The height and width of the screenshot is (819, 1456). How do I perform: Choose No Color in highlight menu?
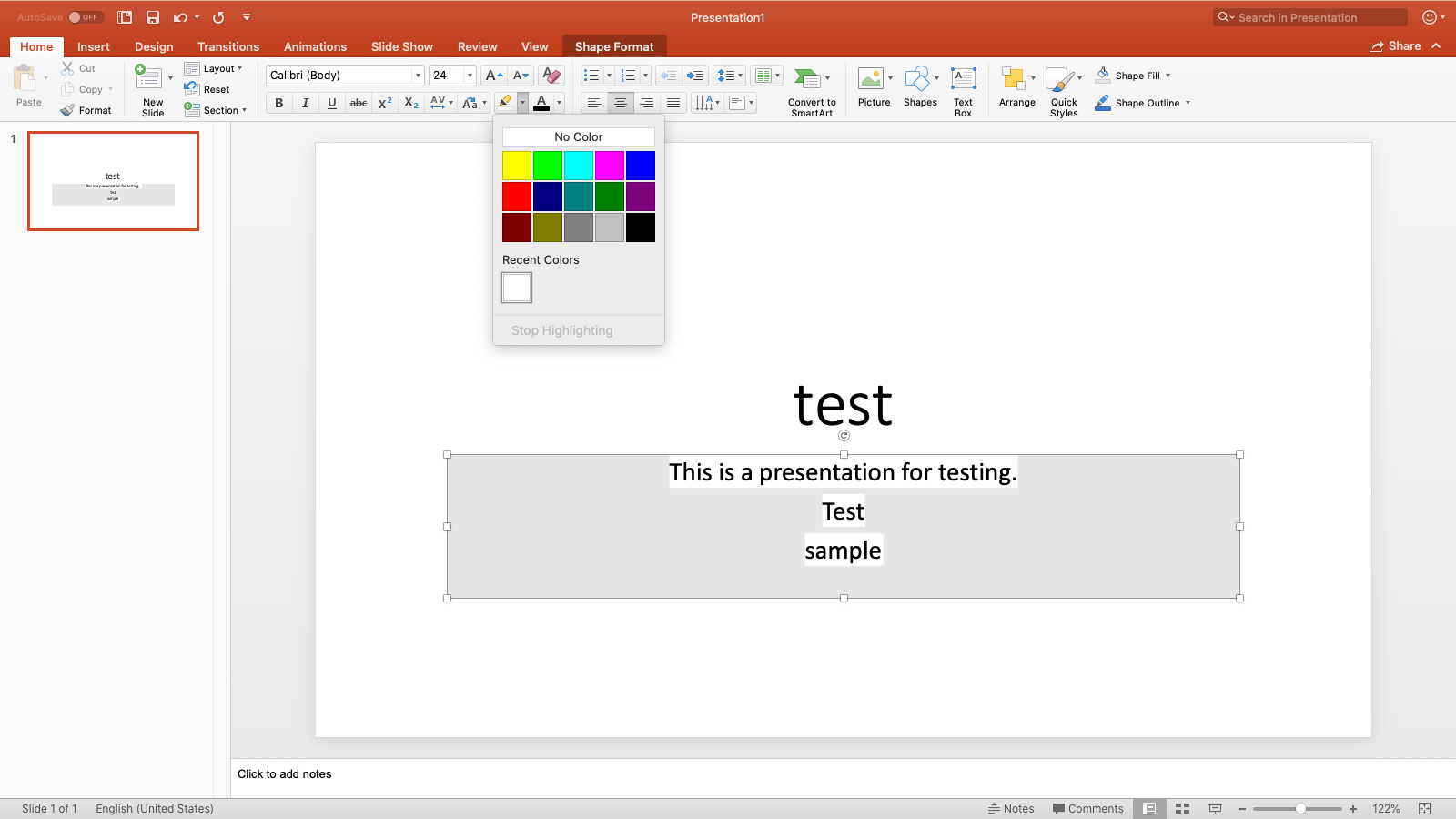578,136
